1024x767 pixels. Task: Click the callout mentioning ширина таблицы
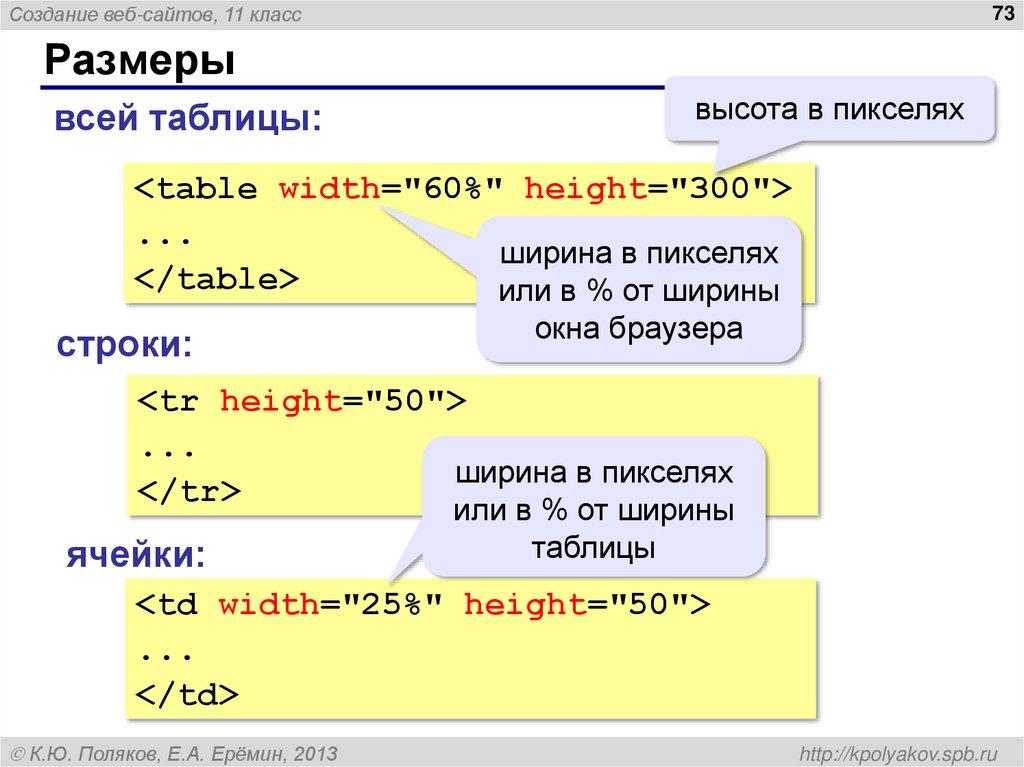point(597,510)
